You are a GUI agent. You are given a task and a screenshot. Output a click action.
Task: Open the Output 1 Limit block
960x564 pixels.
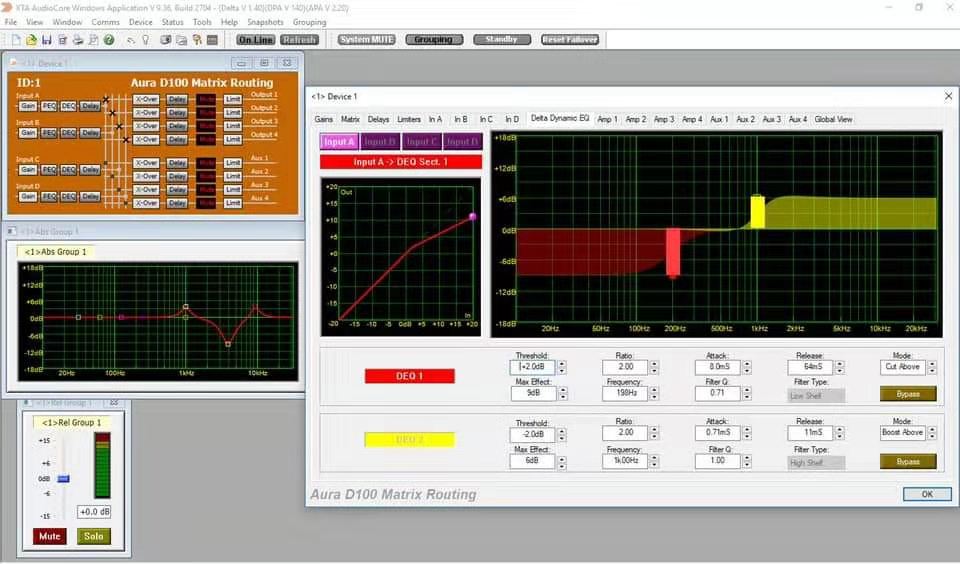point(233,99)
